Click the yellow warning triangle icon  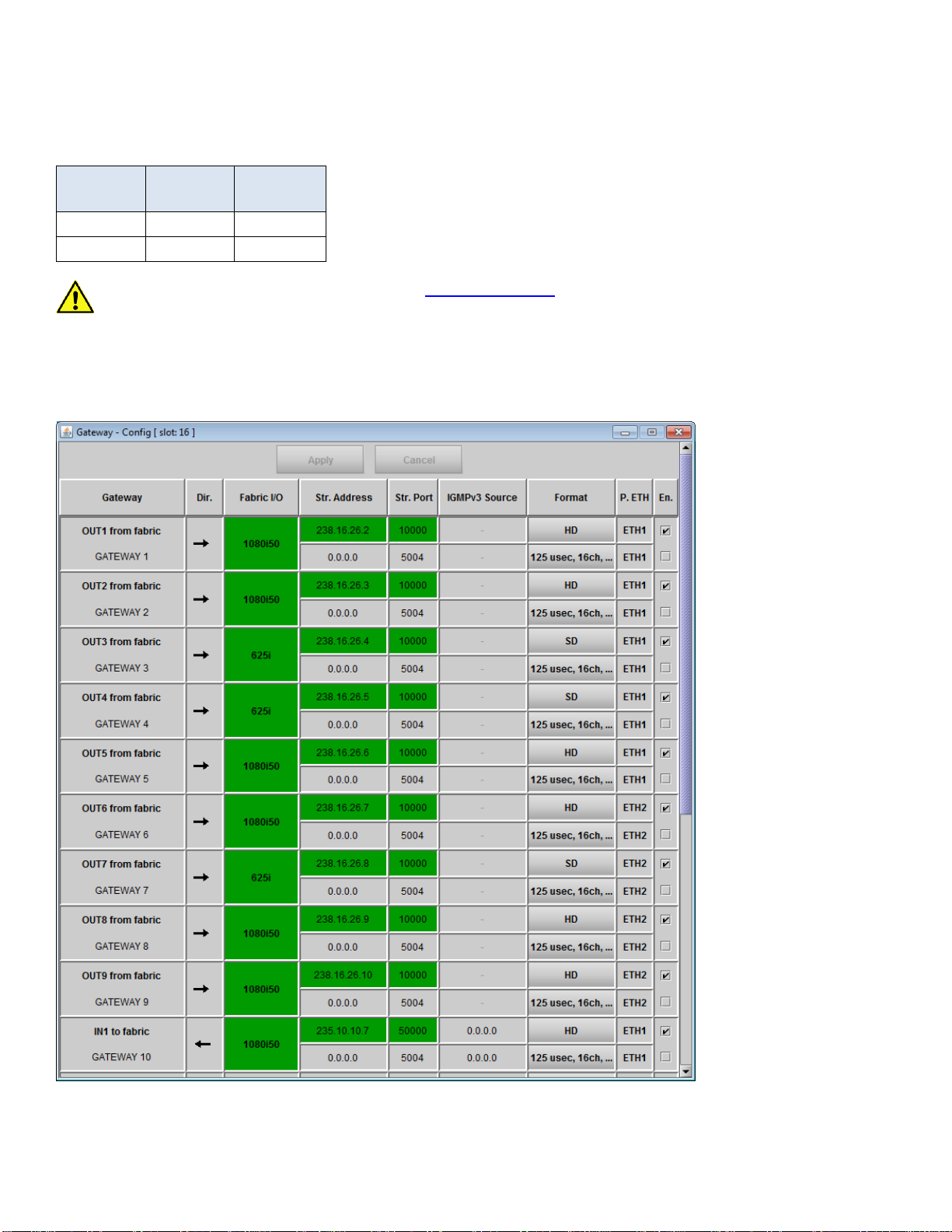coord(75,297)
